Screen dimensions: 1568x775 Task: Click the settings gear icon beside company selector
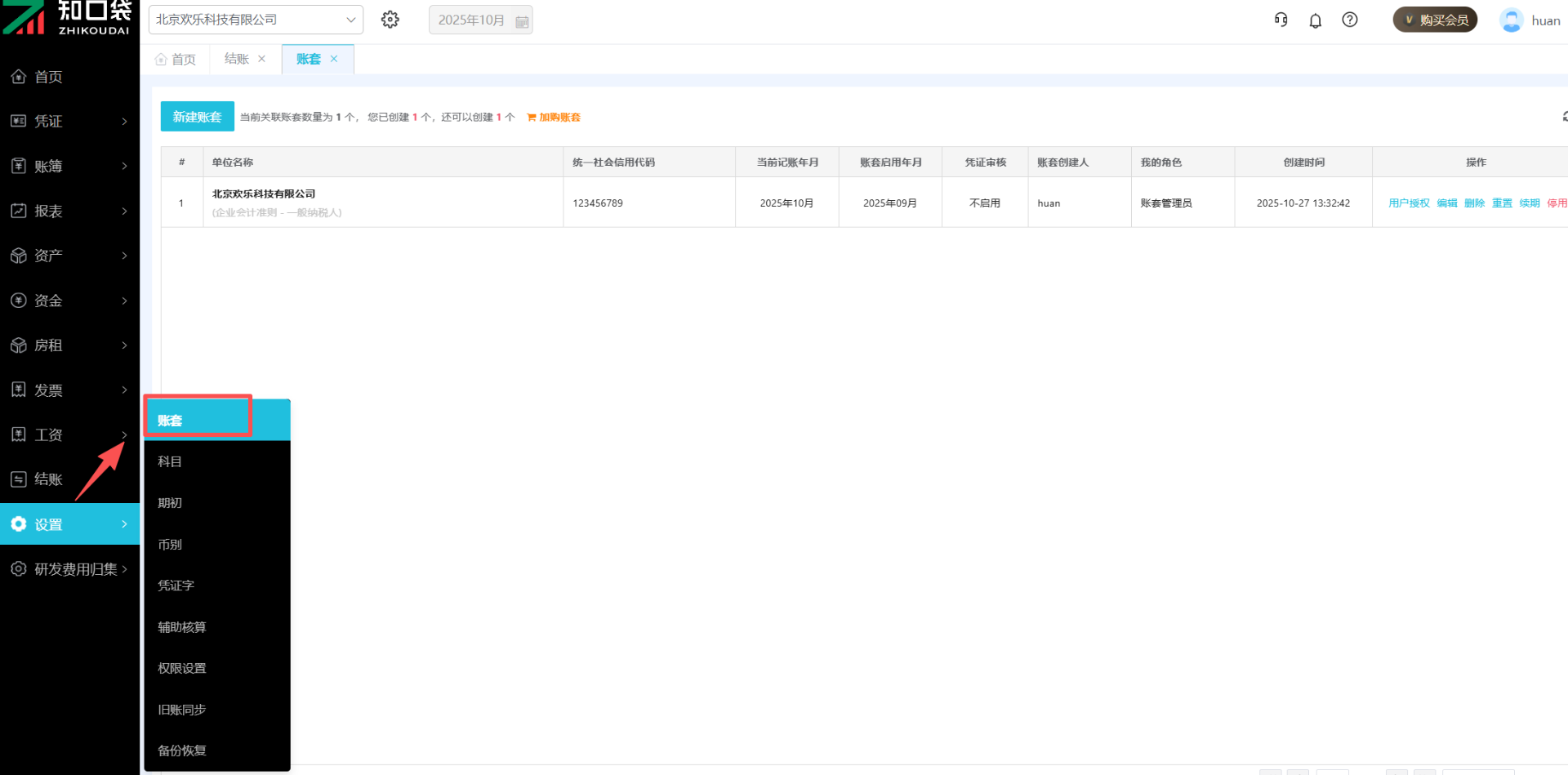[x=390, y=20]
